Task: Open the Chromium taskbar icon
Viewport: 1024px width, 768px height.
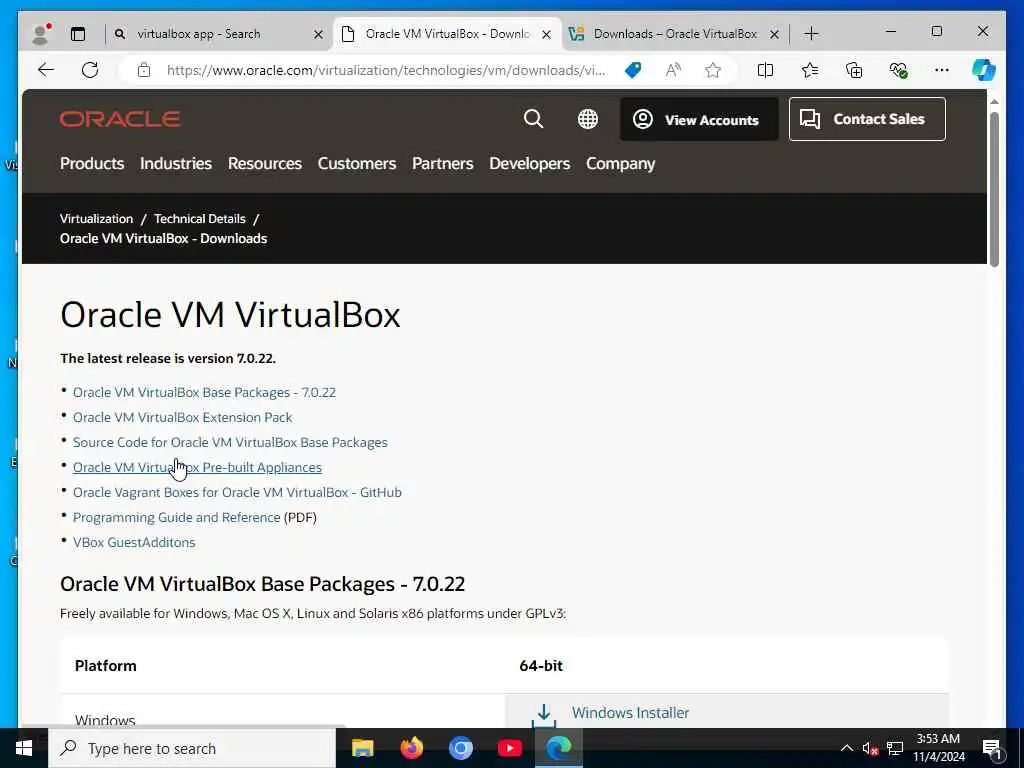Action: (x=460, y=748)
